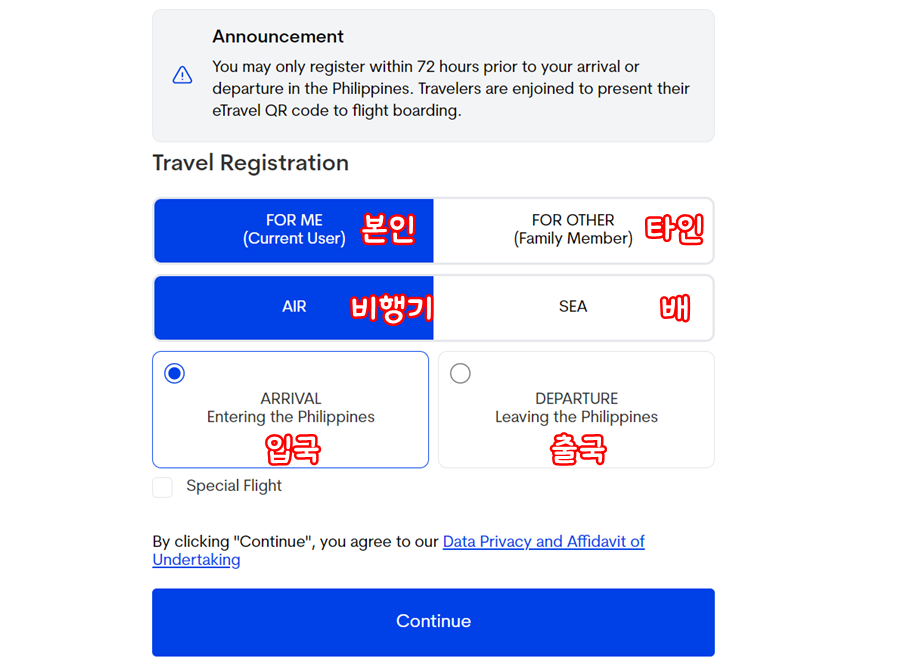Click the red 배 annotation label

point(675,308)
